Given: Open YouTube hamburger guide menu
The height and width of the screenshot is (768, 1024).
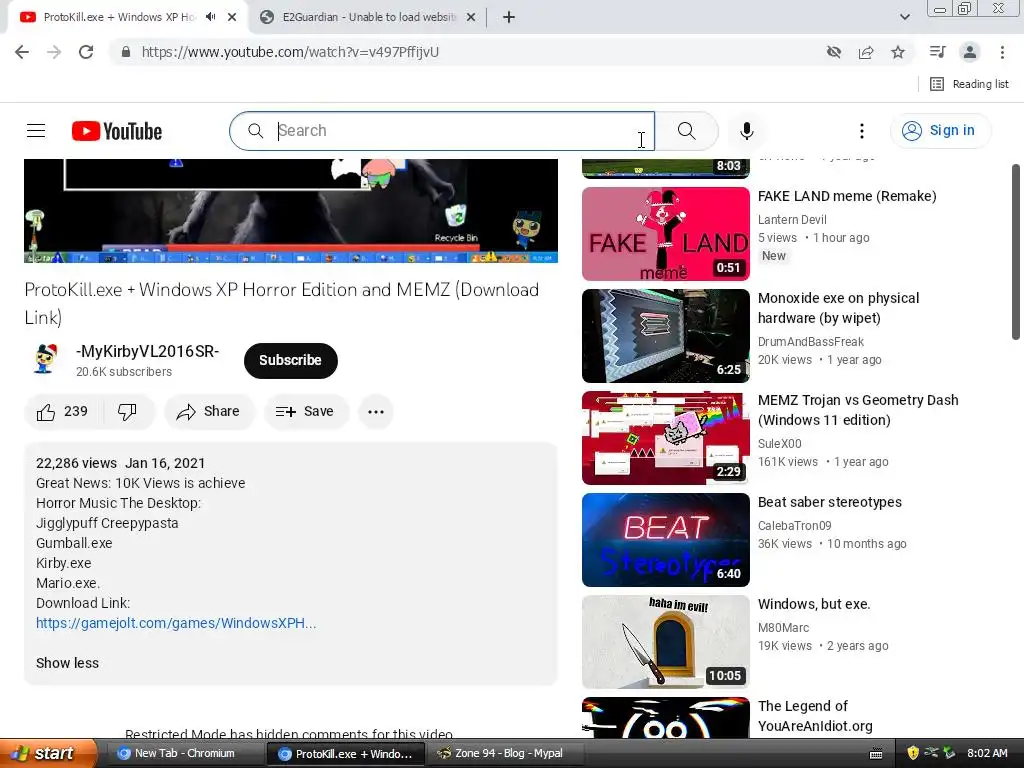Looking at the screenshot, I should 36,131.
